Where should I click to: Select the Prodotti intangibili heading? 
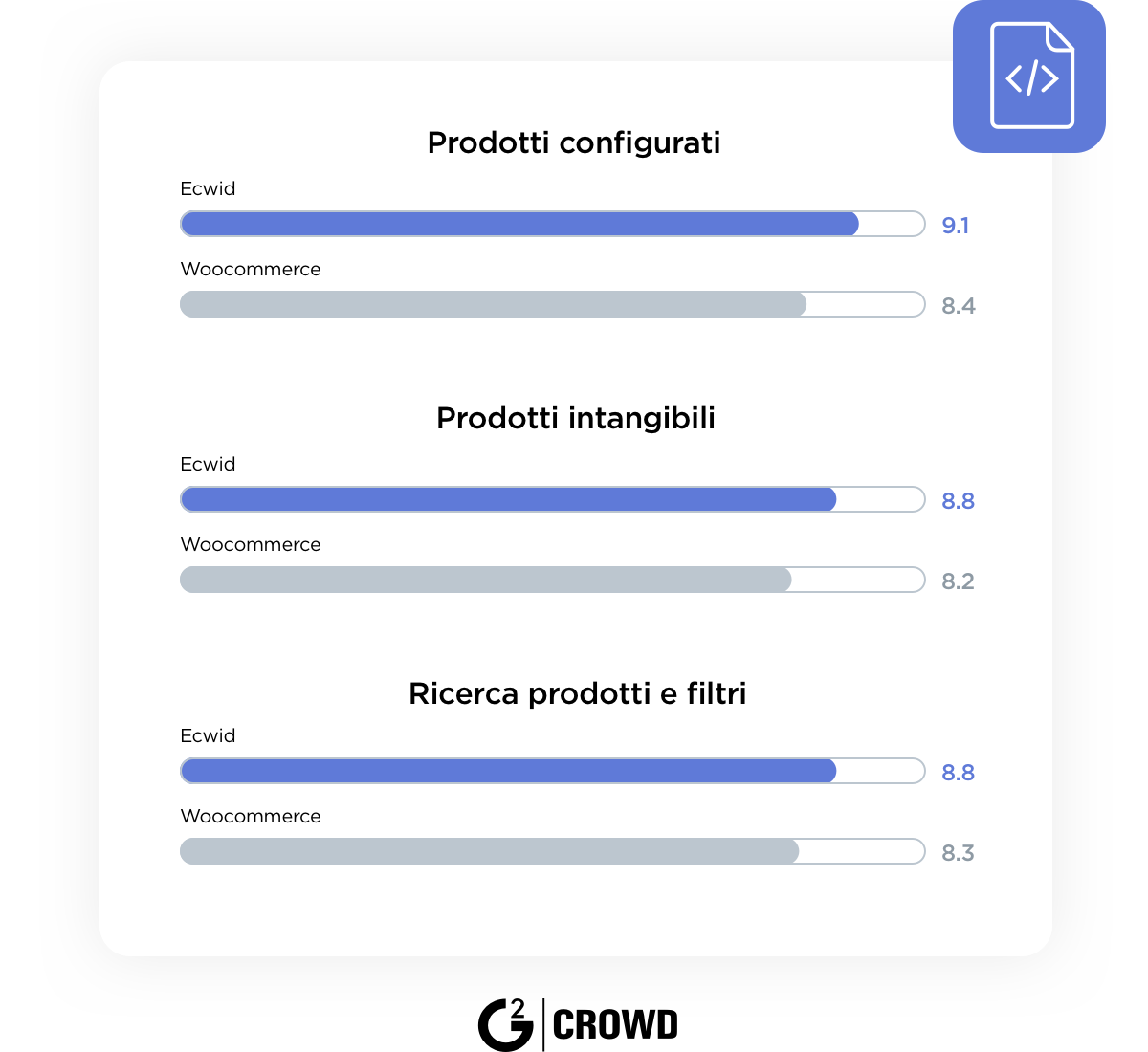pyautogui.click(x=576, y=419)
